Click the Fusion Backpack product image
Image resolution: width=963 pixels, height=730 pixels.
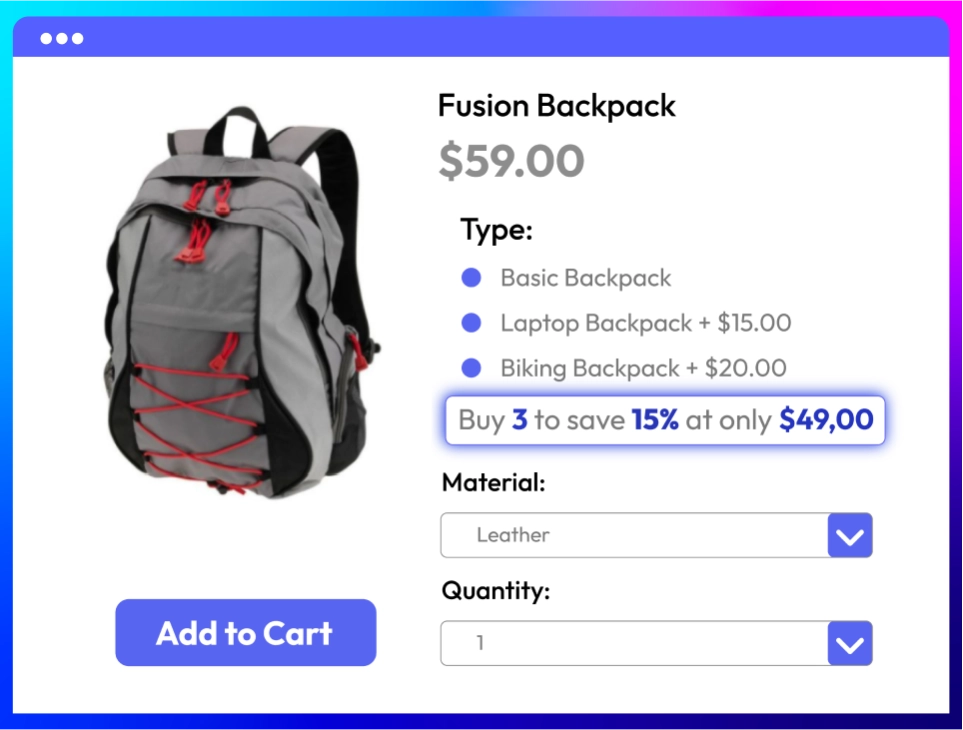(x=243, y=301)
